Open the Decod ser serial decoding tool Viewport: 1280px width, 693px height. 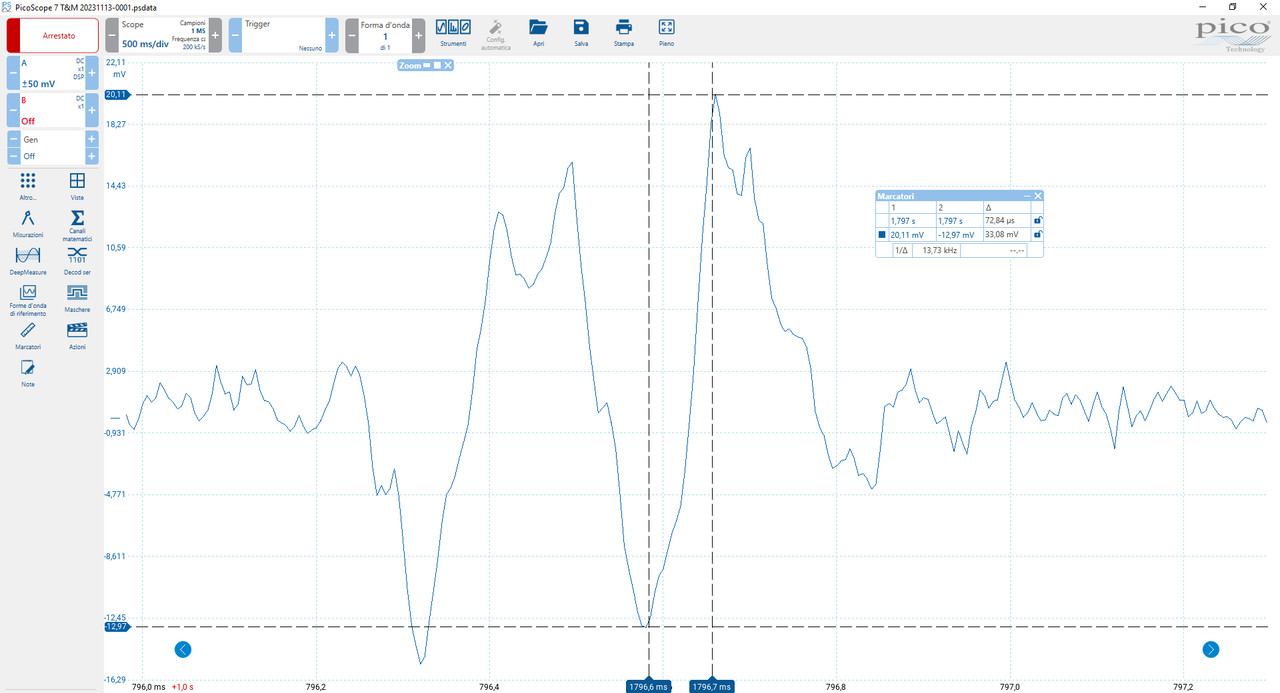tap(77, 261)
